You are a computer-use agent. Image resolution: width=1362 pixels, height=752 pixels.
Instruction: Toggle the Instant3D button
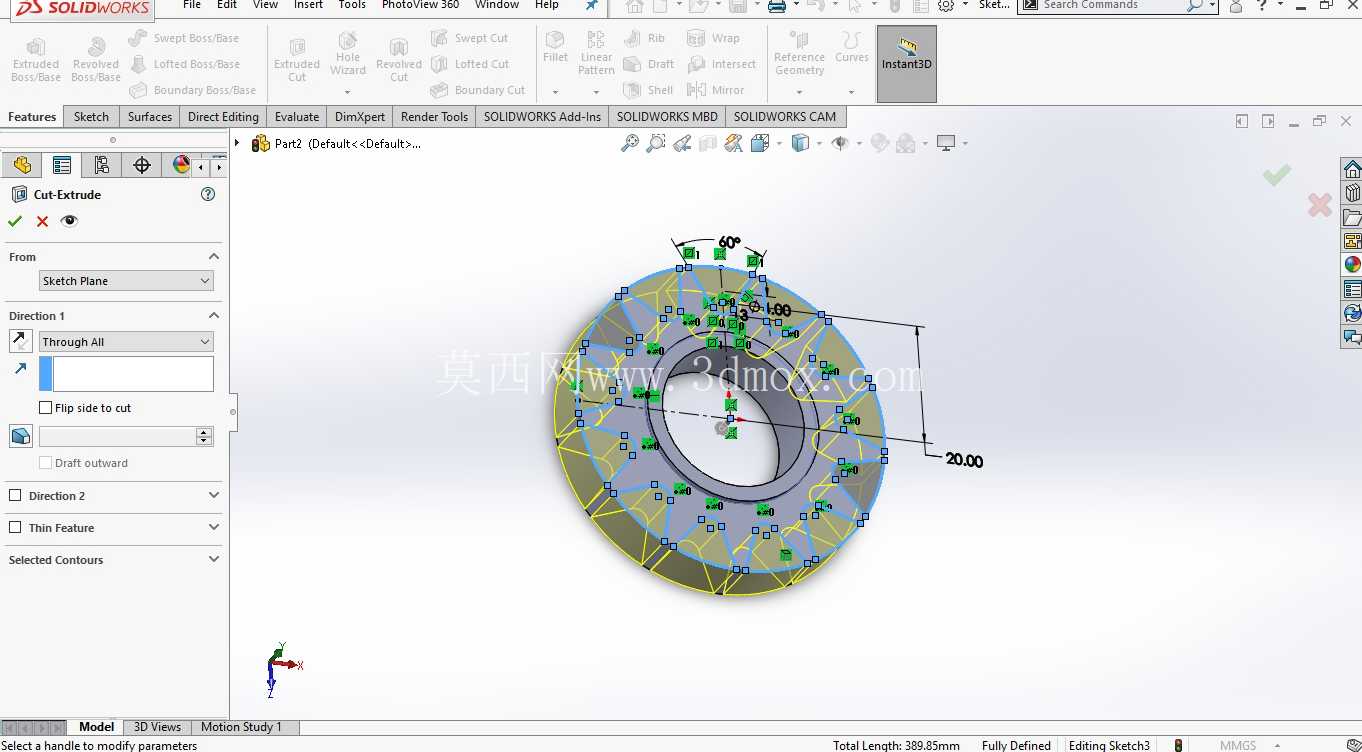(907, 64)
